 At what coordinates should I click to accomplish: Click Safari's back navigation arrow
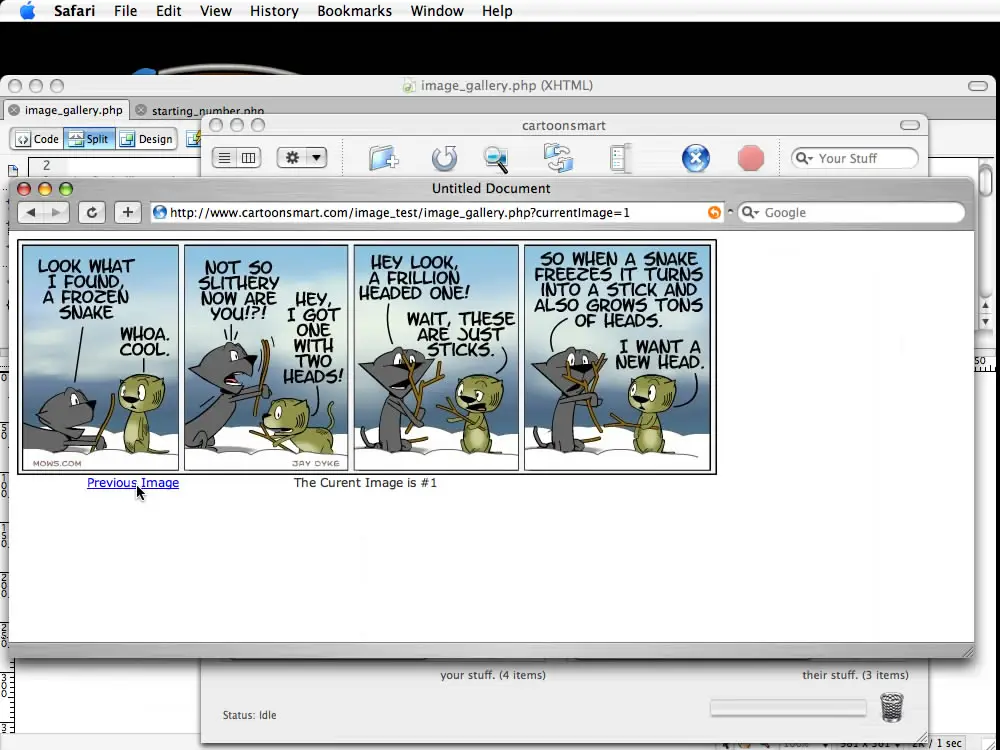coord(30,212)
